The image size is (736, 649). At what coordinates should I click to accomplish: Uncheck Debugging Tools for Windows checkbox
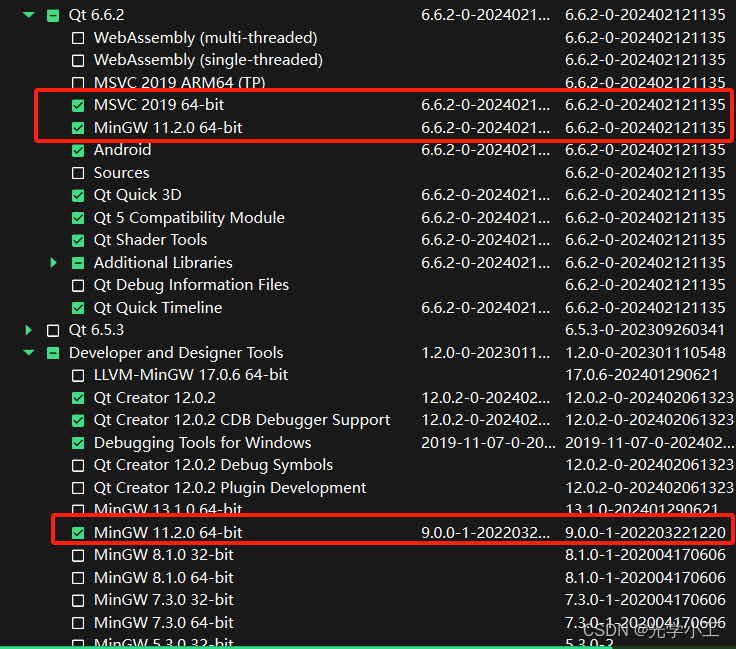pyautogui.click(x=78, y=443)
